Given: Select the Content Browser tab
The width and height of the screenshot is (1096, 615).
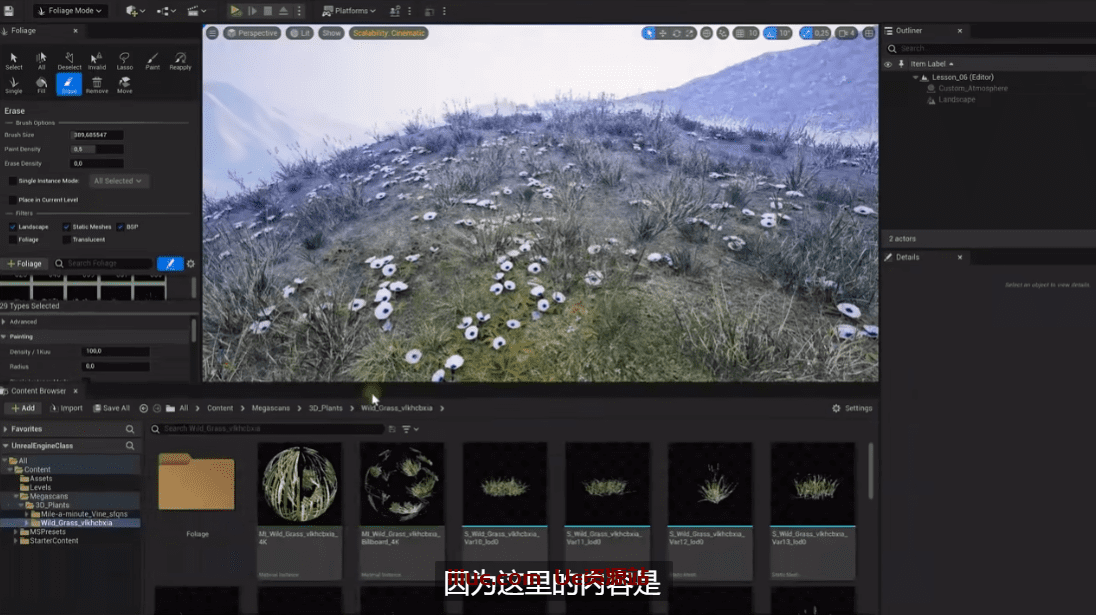Looking at the screenshot, I should pos(38,391).
